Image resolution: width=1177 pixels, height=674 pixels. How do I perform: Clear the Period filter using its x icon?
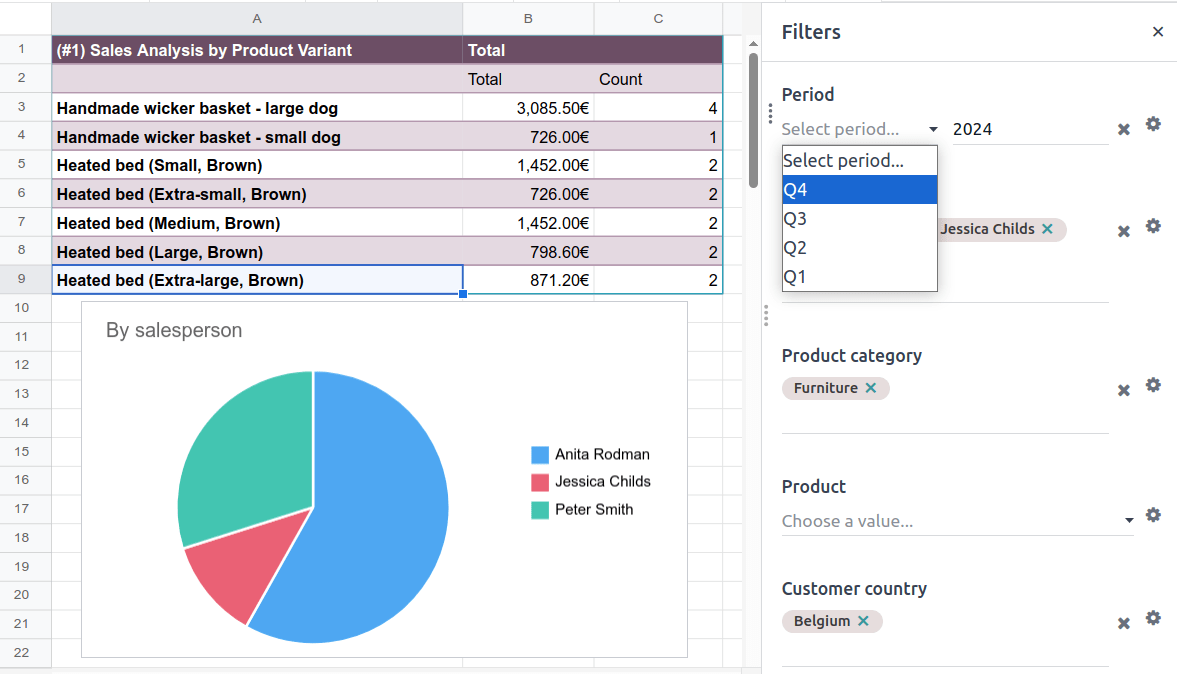point(1123,128)
